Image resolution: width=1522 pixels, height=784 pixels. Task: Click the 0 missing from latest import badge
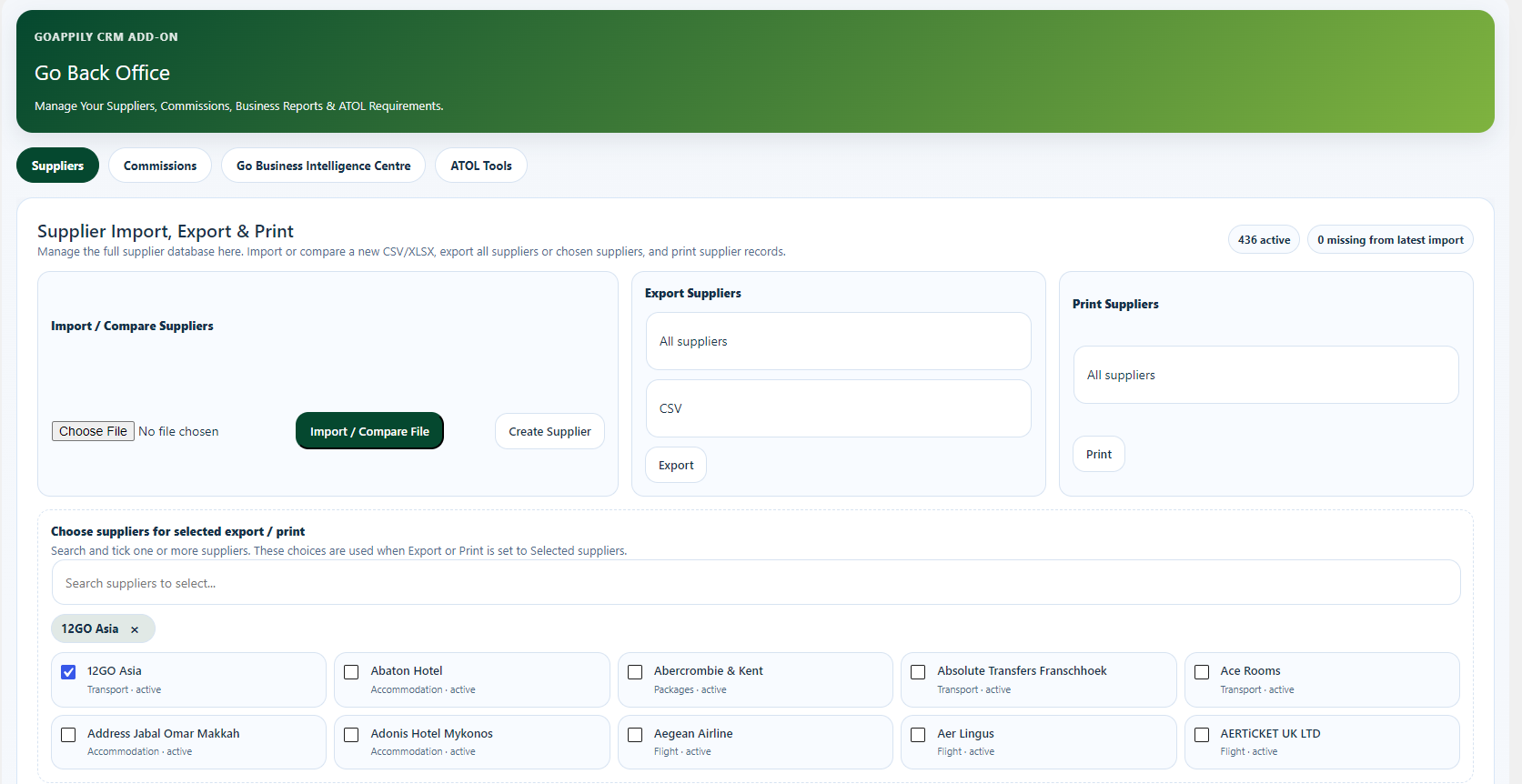coord(1390,240)
